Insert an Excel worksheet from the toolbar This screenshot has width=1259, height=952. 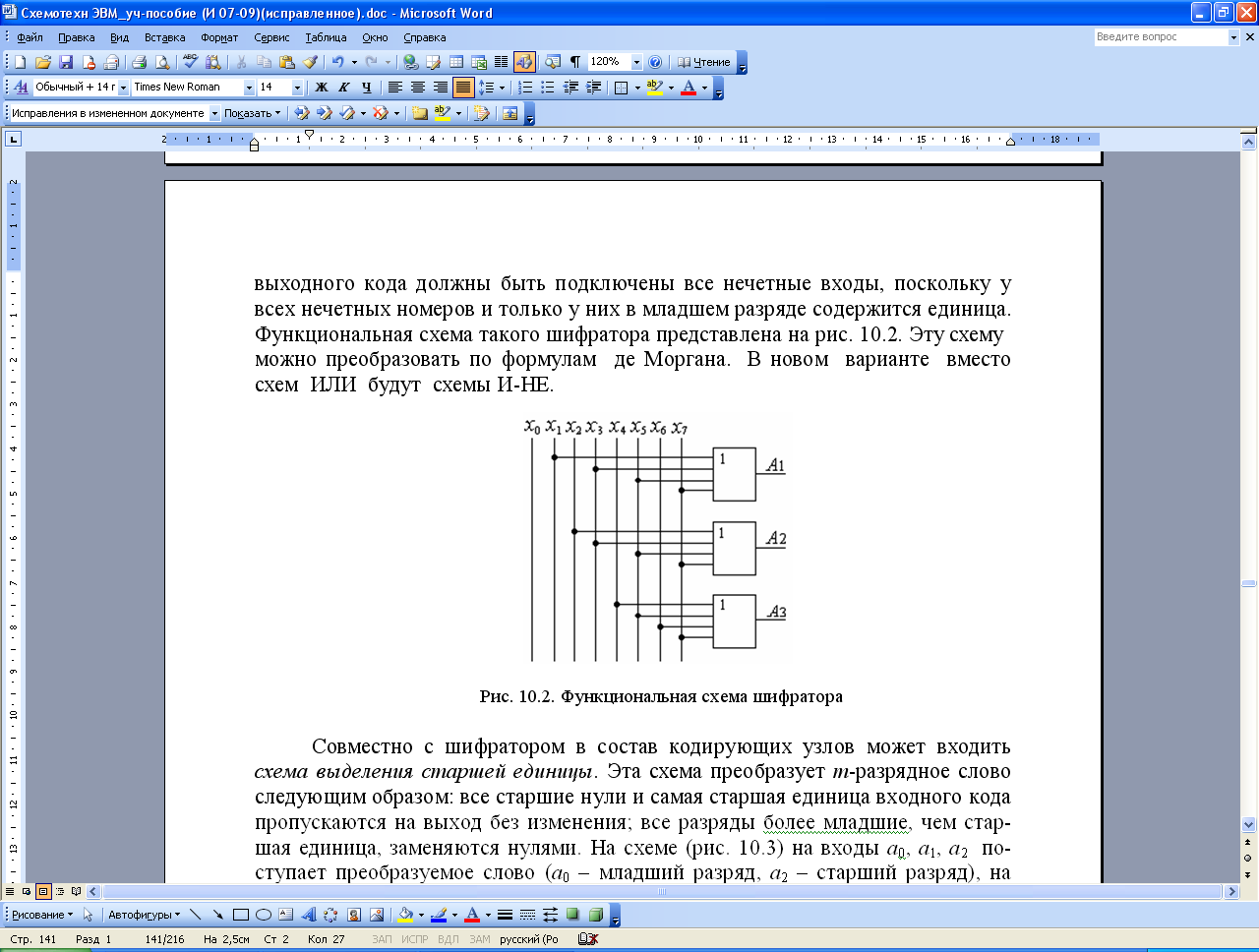pyautogui.click(x=479, y=62)
